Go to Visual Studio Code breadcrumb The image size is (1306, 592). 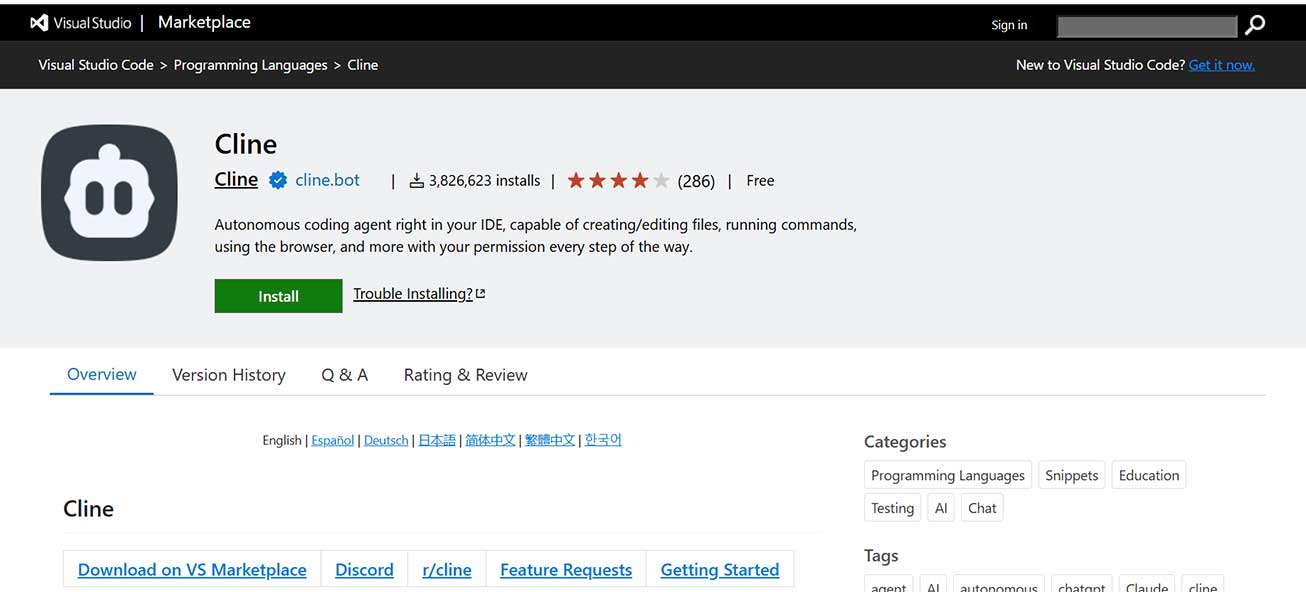(x=96, y=65)
